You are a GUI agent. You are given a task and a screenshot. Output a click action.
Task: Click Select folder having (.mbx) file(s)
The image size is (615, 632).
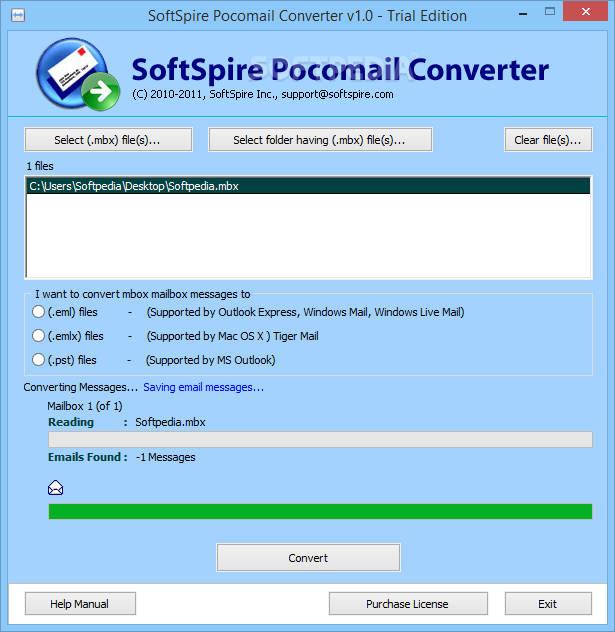(x=320, y=140)
